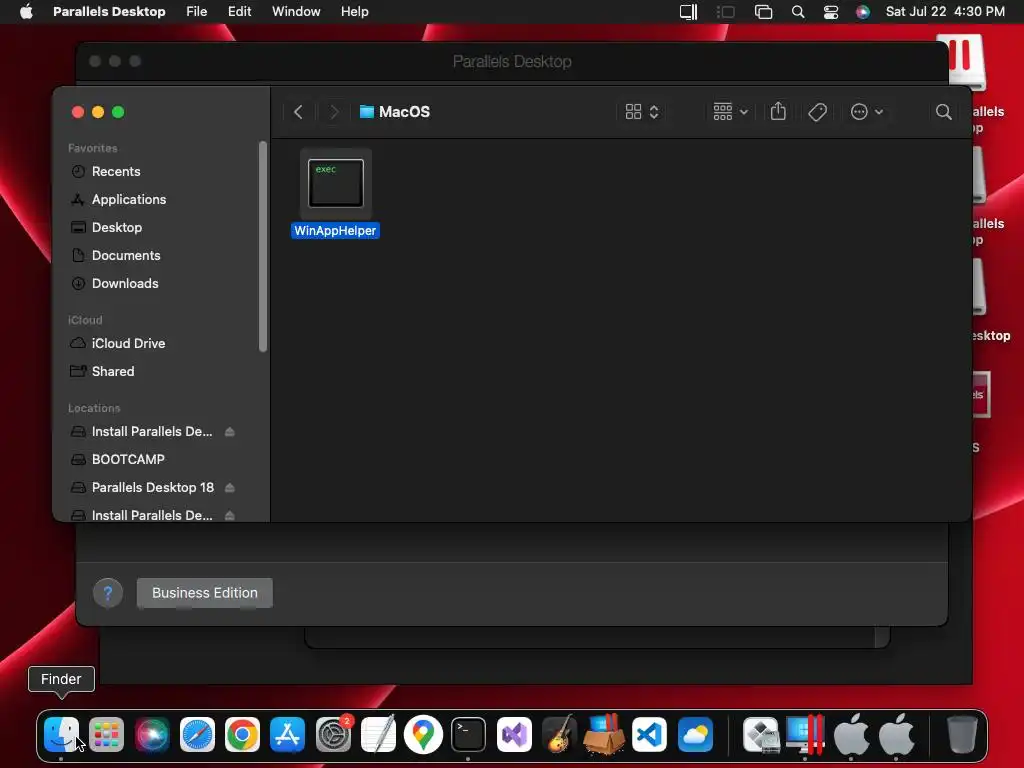Screen dimensions: 1024x768
Task: Eject the Parallels Desktop 18 volume
Action: [230, 488]
